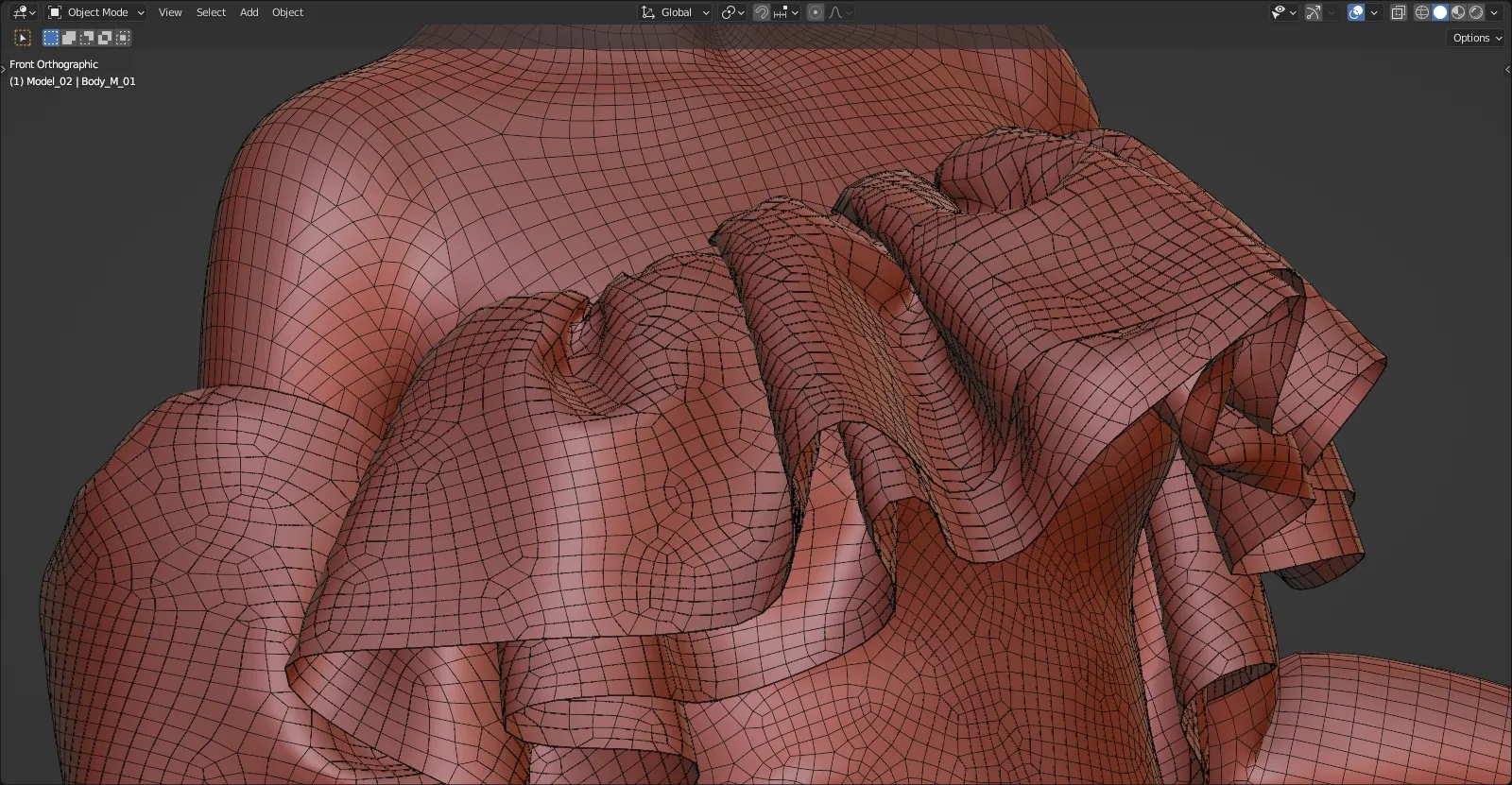Open the transform pivot point dropdown
This screenshot has width=1512, height=785.
[x=732, y=12]
